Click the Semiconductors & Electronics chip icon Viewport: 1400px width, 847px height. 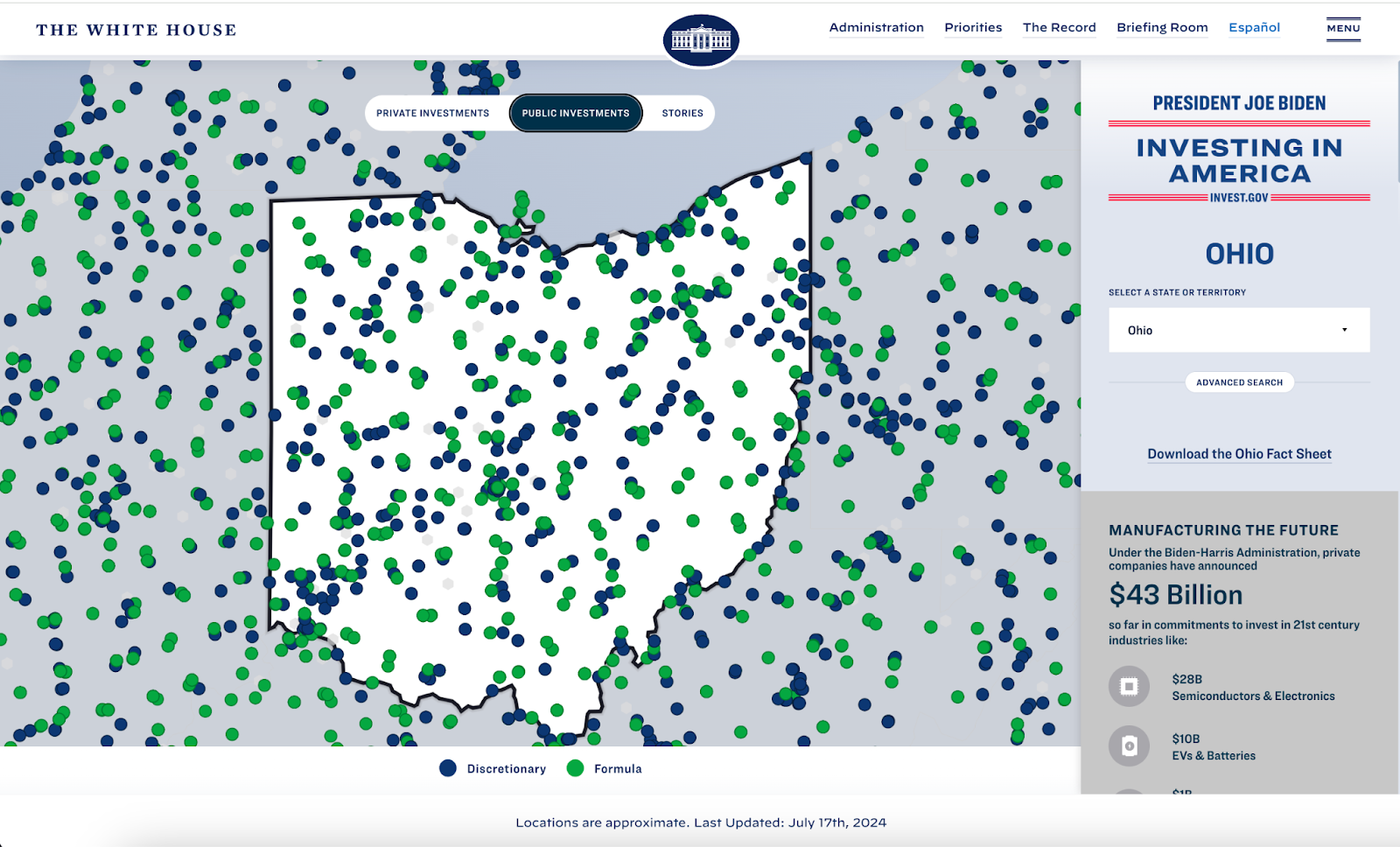tap(1129, 687)
